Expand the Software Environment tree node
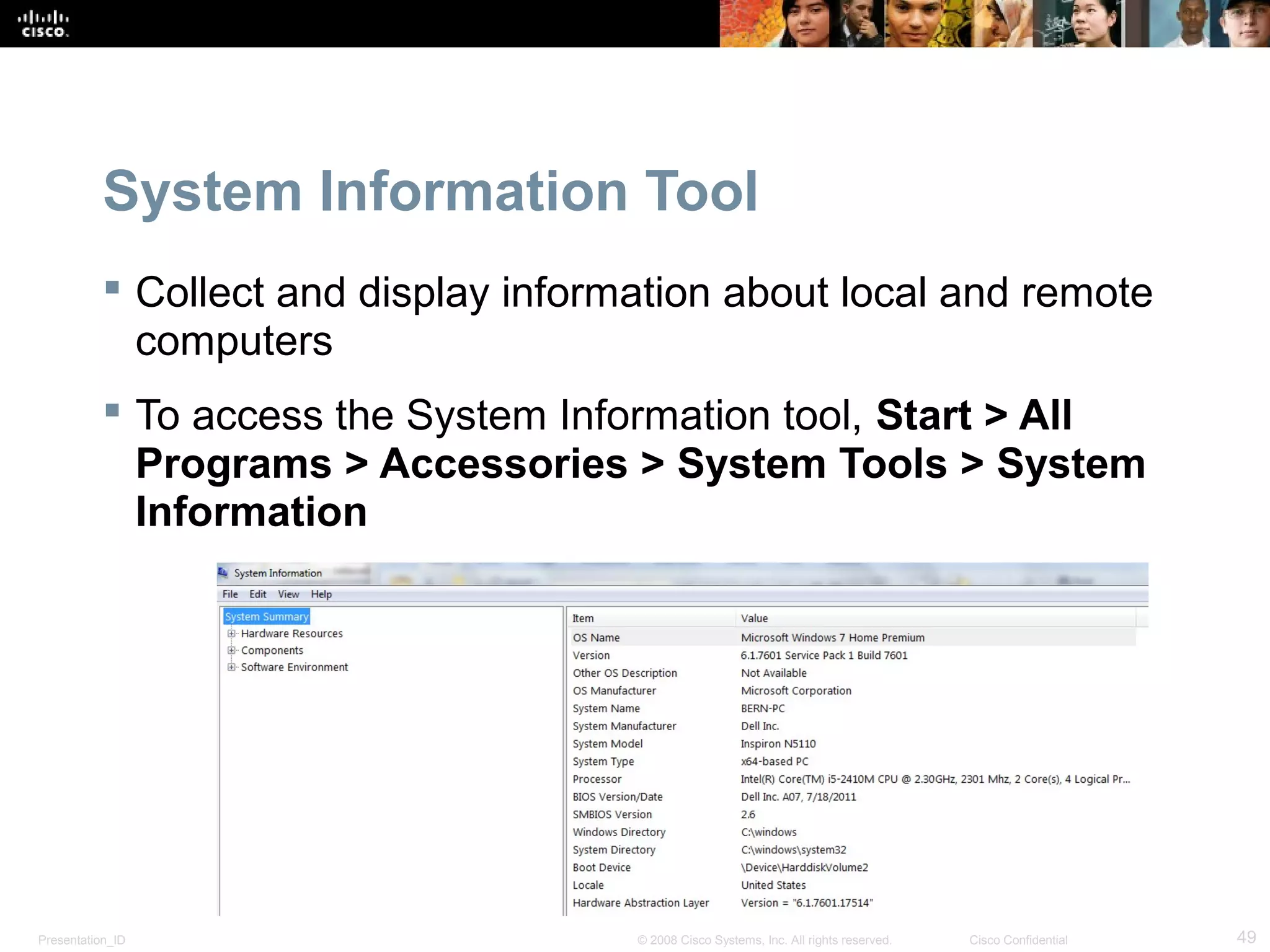 (231, 667)
